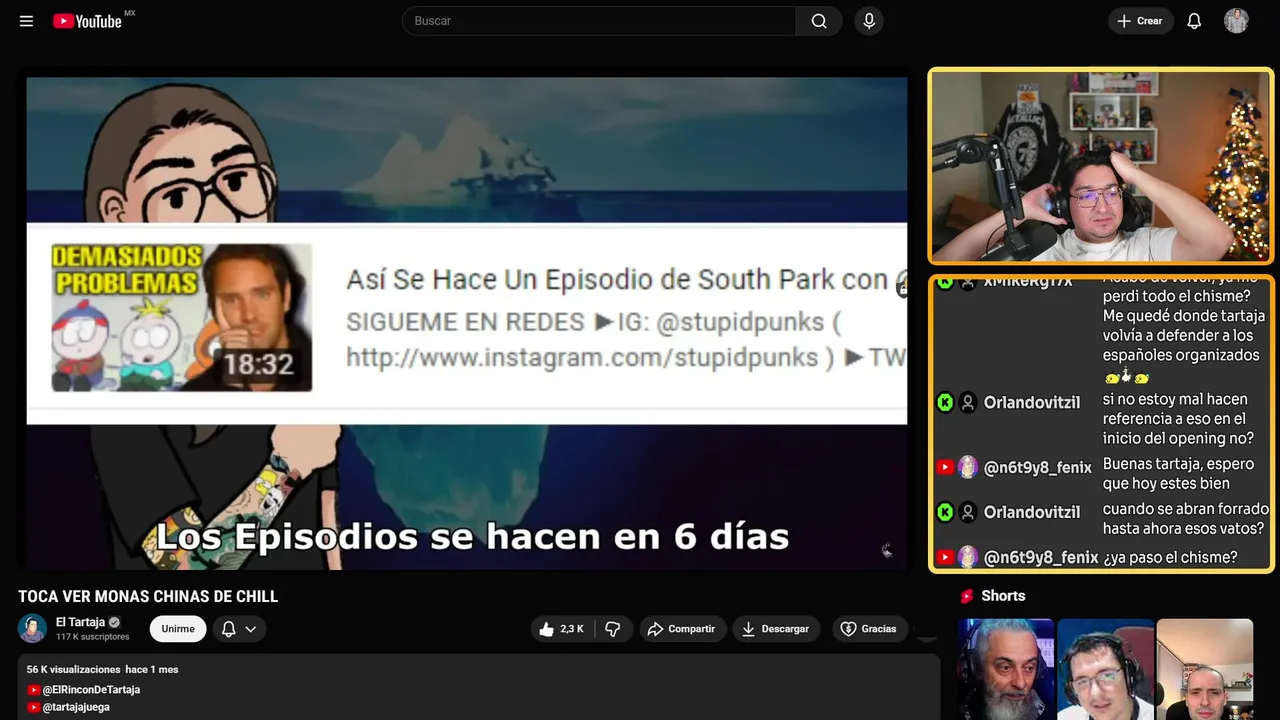Image resolution: width=1280 pixels, height=720 pixels.
Task: Open the third Shorts thumbnail
Action: tap(1205, 669)
